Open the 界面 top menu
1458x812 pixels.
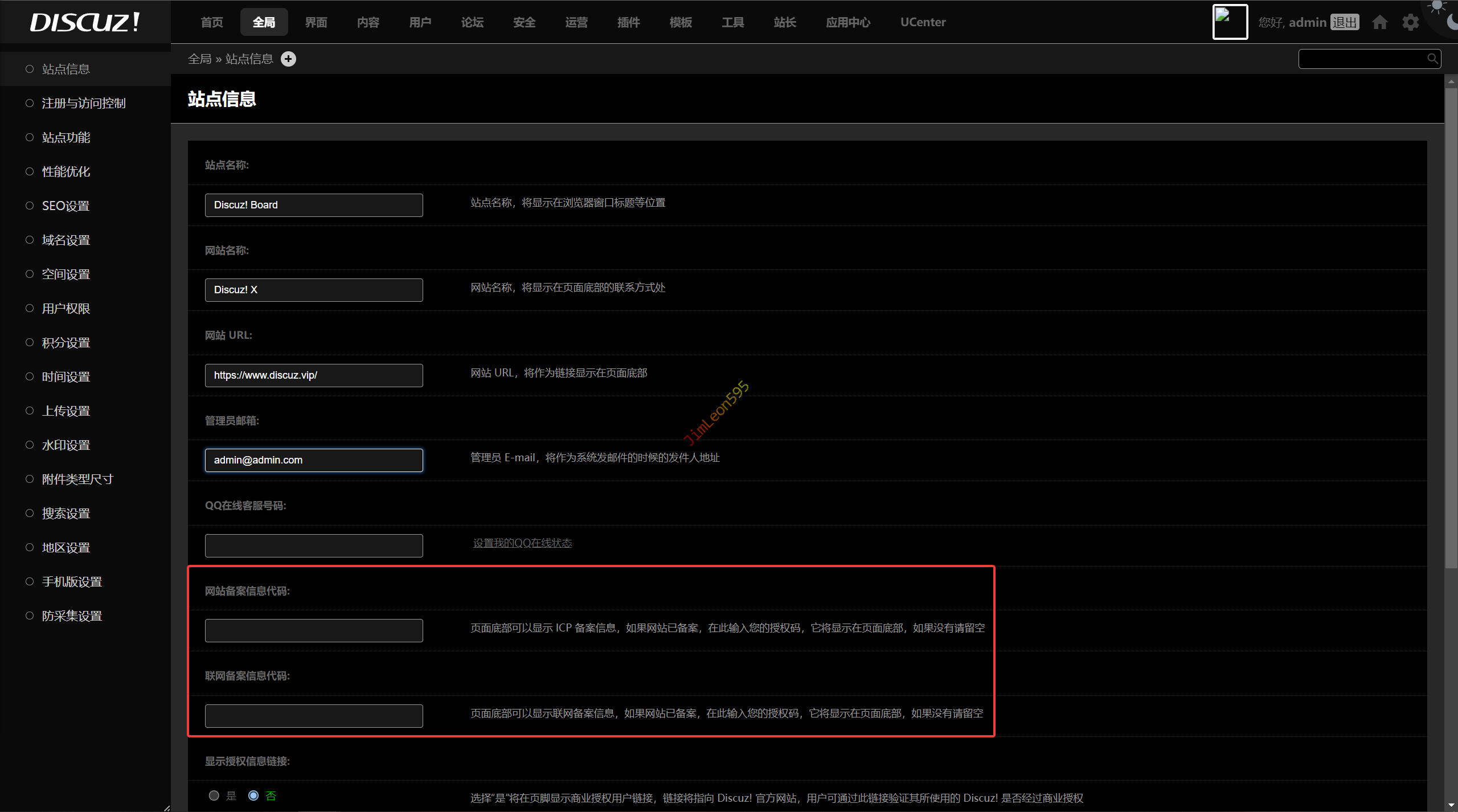[316, 22]
